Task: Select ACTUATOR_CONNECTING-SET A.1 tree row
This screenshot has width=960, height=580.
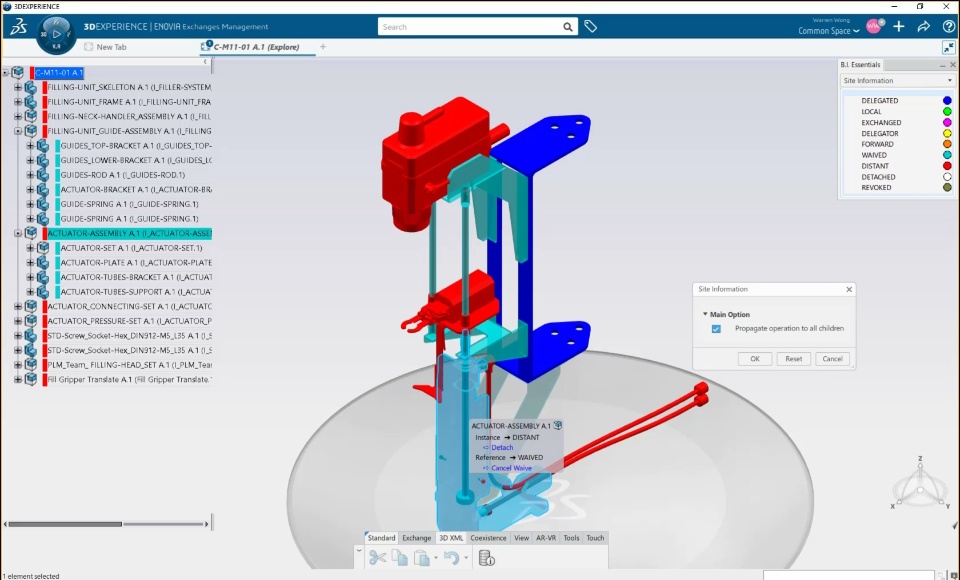Action: pyautogui.click(x=129, y=306)
